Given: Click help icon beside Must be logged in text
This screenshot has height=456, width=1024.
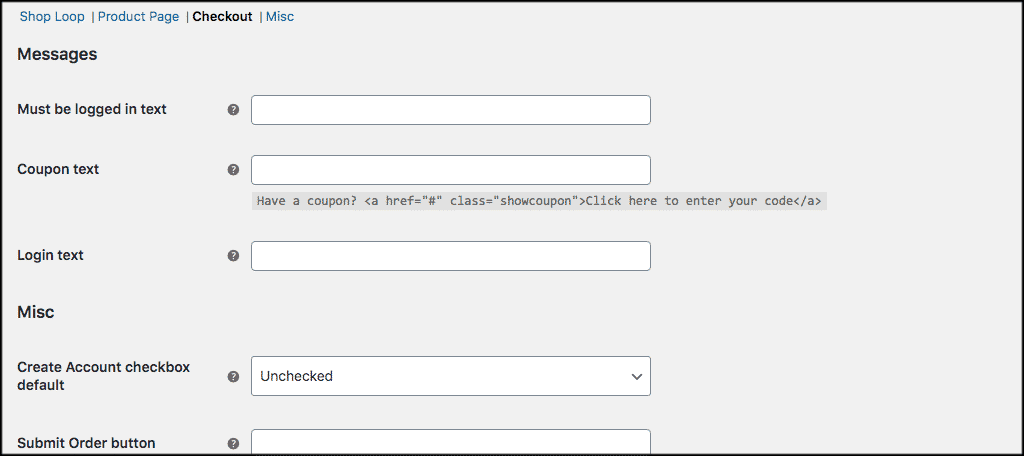Looking at the screenshot, I should (x=233, y=110).
